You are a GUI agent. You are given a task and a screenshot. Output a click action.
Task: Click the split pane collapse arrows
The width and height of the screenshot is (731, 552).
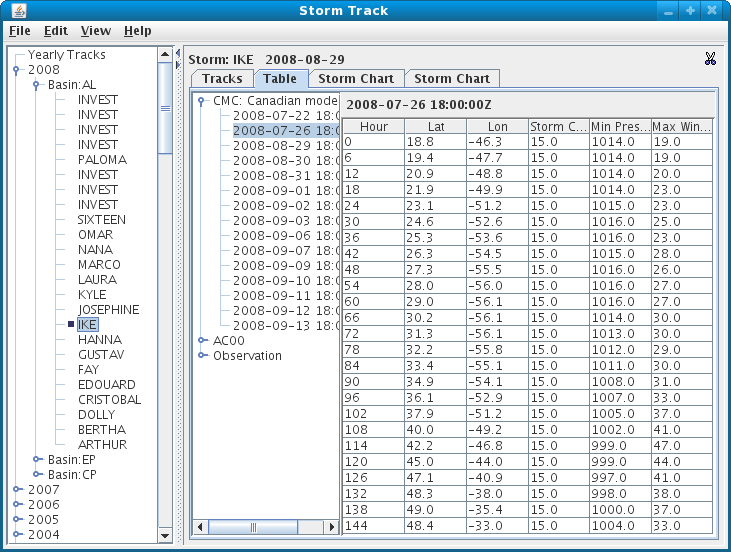(178, 55)
